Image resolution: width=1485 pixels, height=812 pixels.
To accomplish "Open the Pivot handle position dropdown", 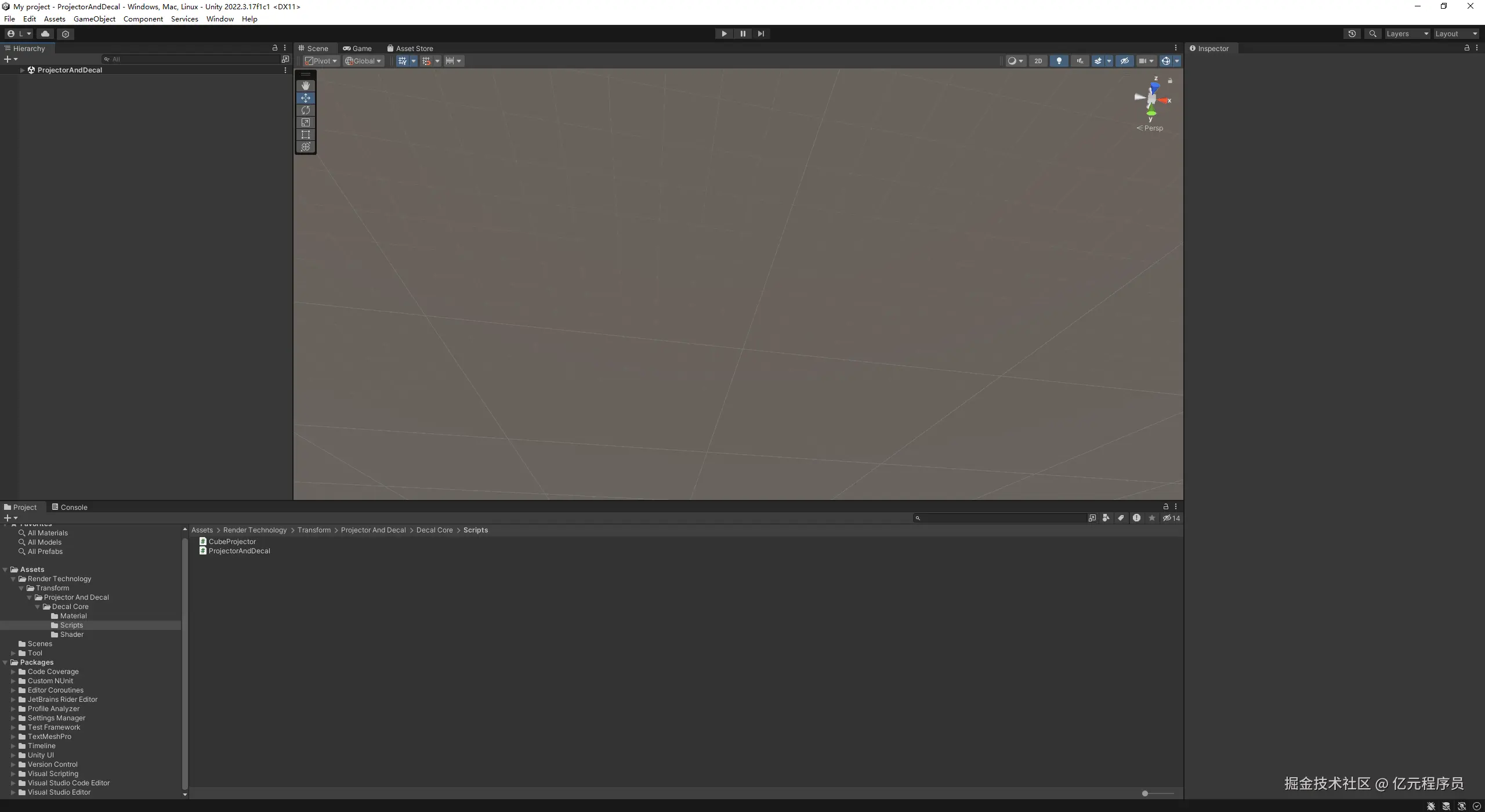I will point(321,61).
